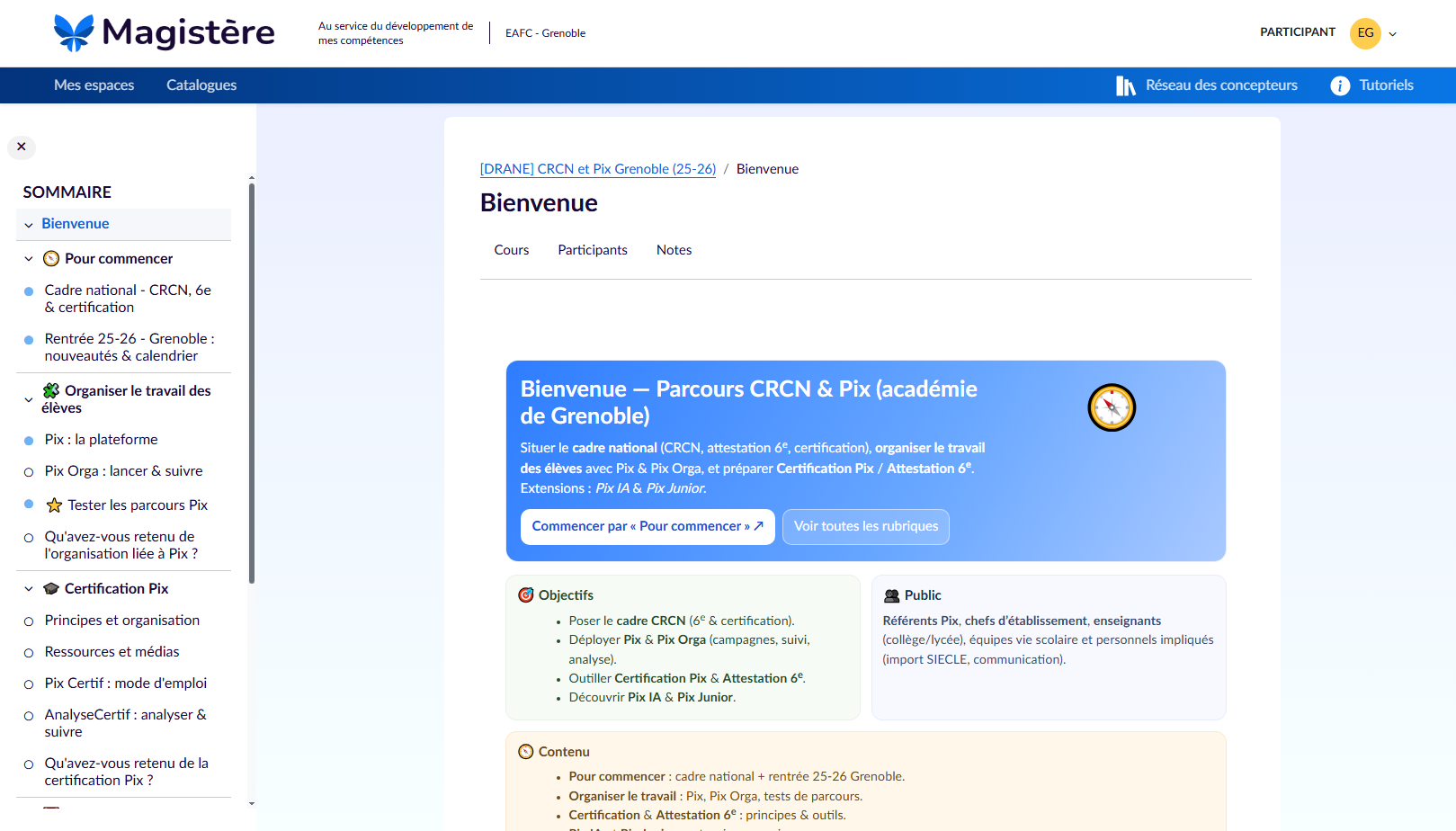Screen dimensions: 1456x831
Task: Expand the user menu chevron
Action: coord(1393,34)
